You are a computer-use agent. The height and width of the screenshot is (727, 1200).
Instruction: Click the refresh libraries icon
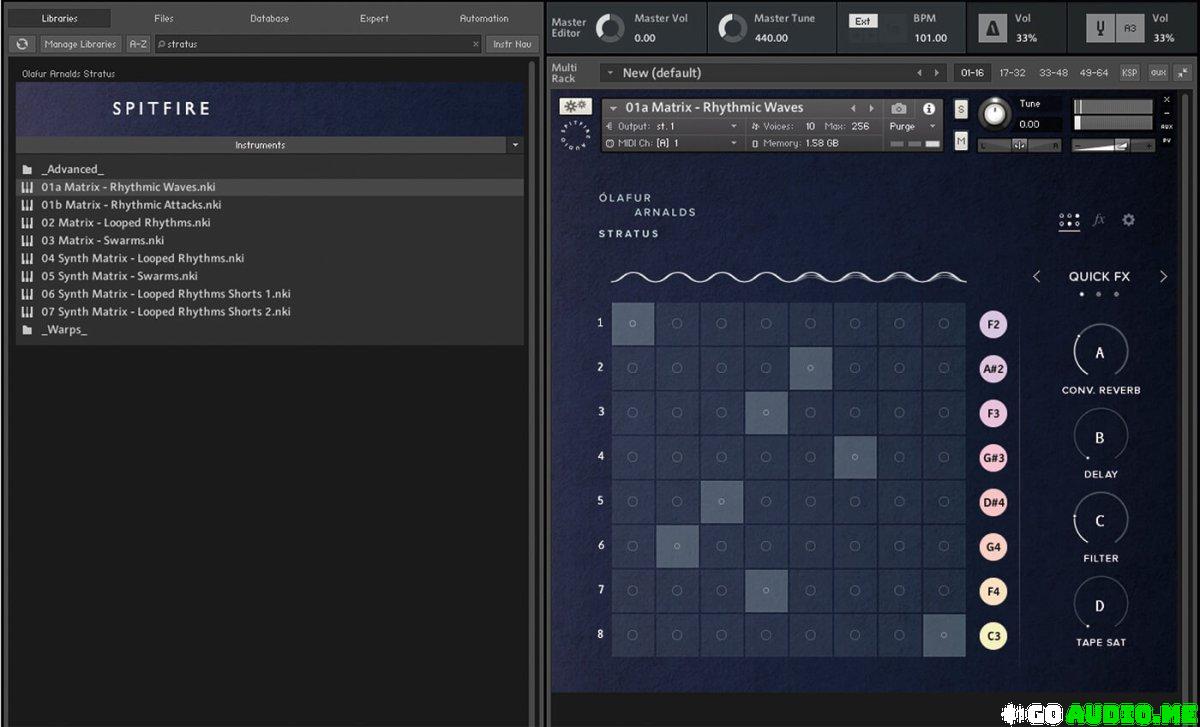point(22,44)
